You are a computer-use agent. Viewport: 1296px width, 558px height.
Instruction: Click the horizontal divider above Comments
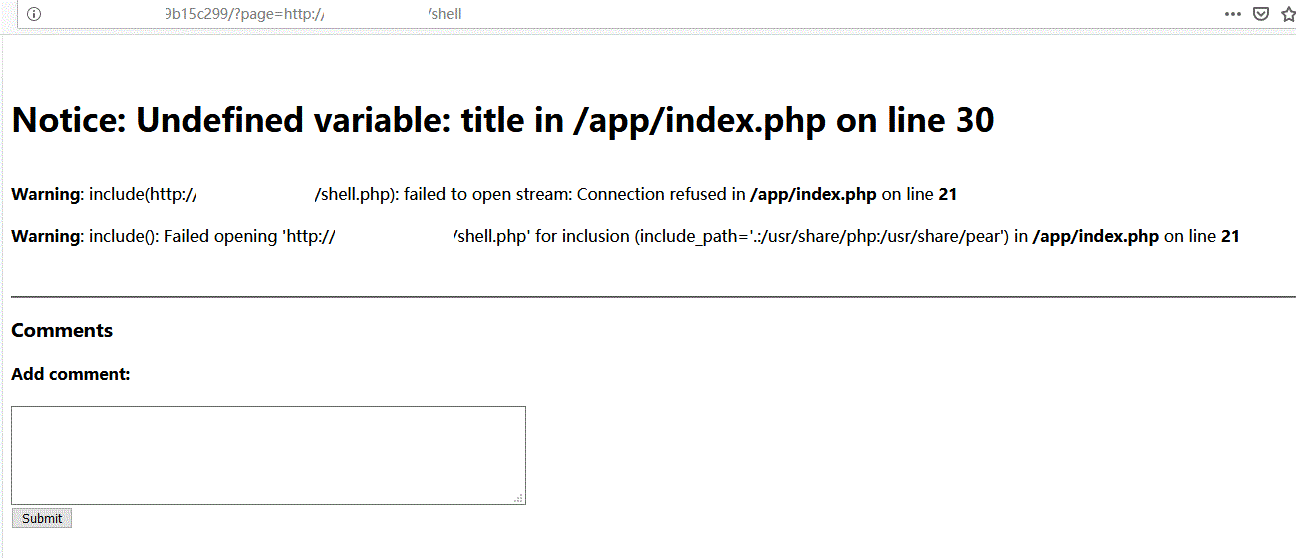click(650, 297)
